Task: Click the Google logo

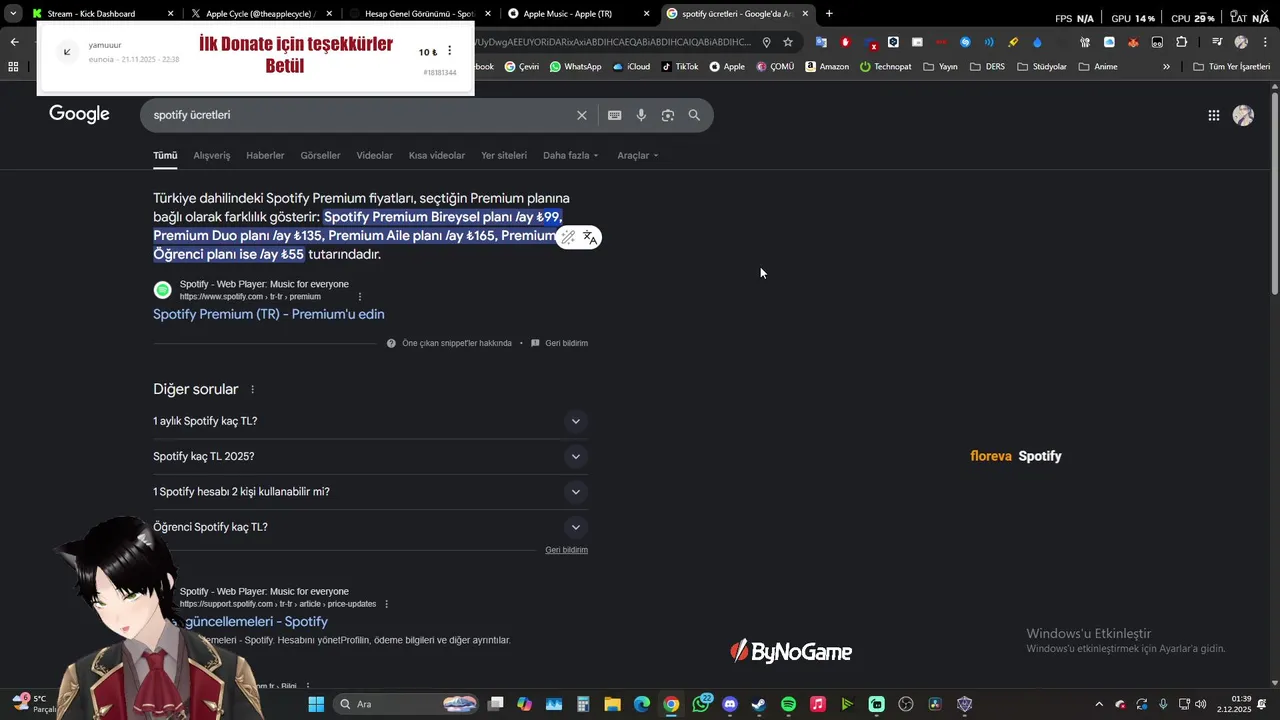Action: [79, 114]
